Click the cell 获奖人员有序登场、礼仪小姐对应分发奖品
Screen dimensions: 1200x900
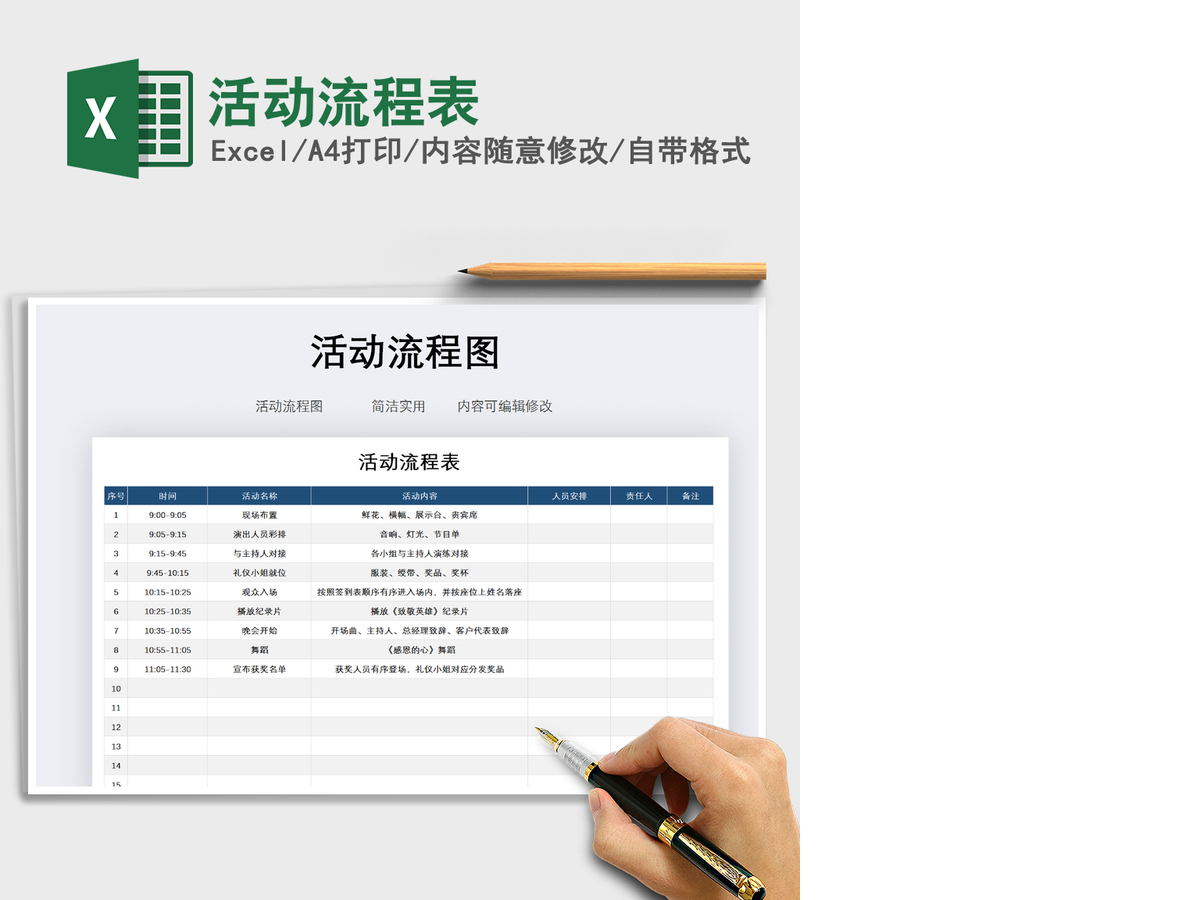pyautogui.click(x=419, y=669)
